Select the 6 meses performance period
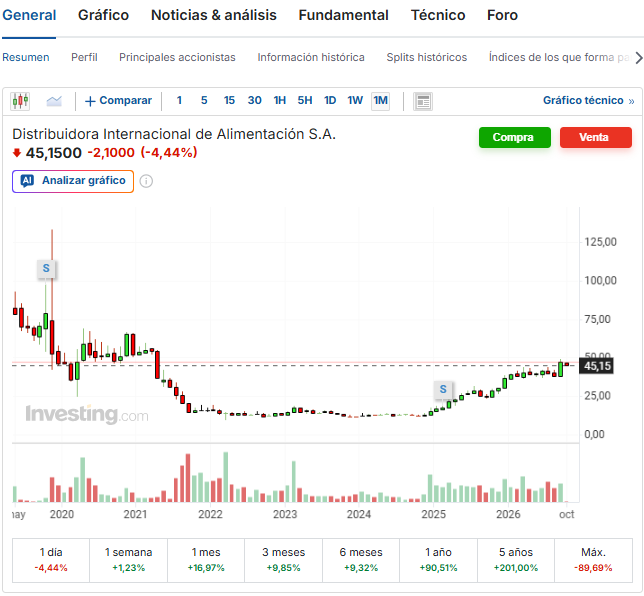The width and height of the screenshot is (644, 596). 361,560
